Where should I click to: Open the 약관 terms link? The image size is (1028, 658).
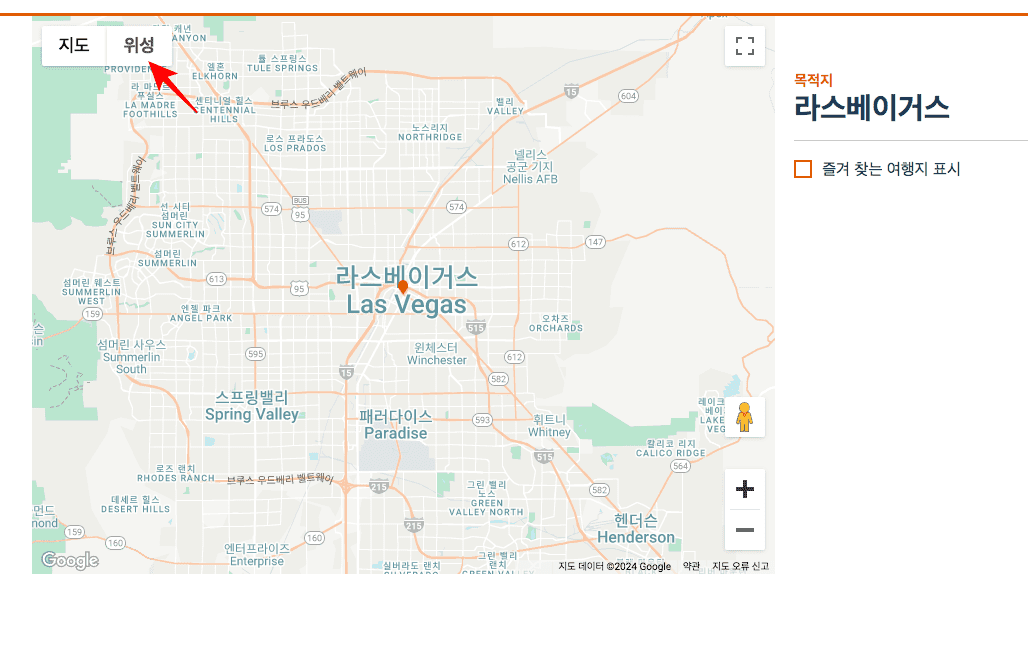(691, 566)
